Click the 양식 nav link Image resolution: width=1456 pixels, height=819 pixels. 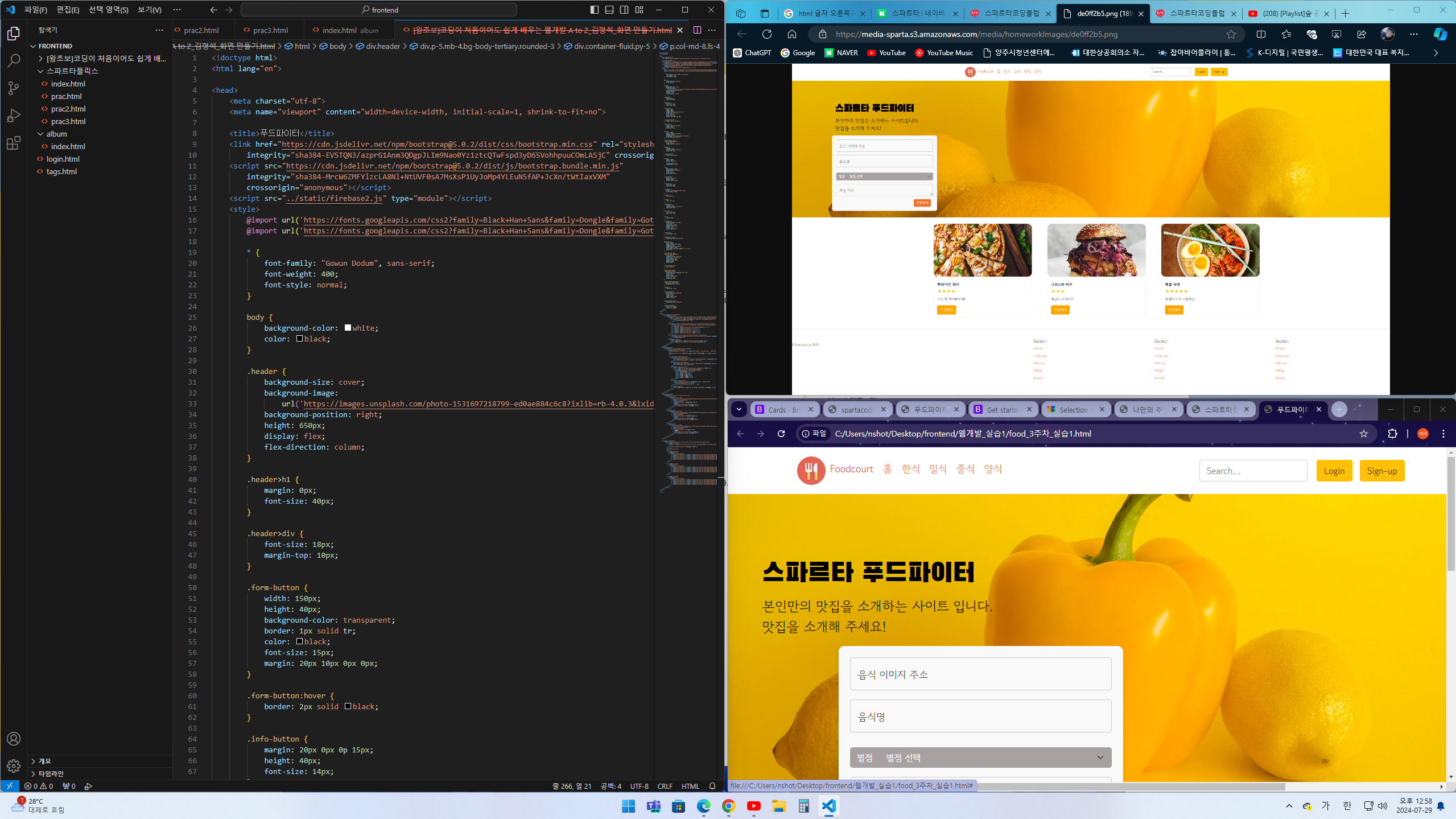coord(993,468)
